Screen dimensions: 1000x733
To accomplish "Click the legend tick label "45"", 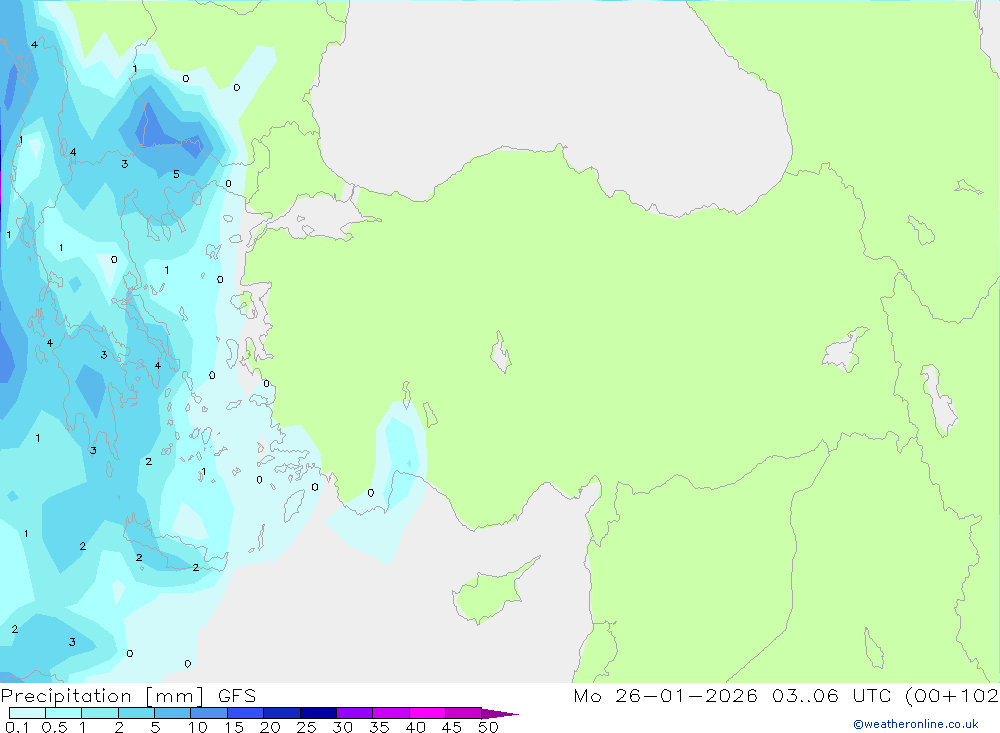I will click(452, 727).
